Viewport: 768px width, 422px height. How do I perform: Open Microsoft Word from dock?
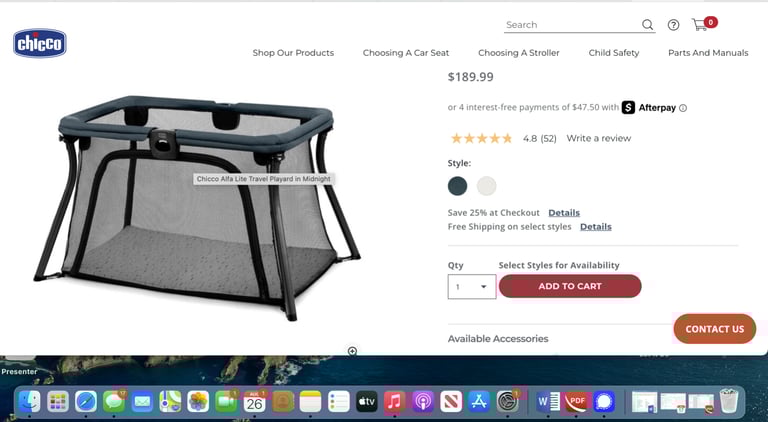coord(548,402)
